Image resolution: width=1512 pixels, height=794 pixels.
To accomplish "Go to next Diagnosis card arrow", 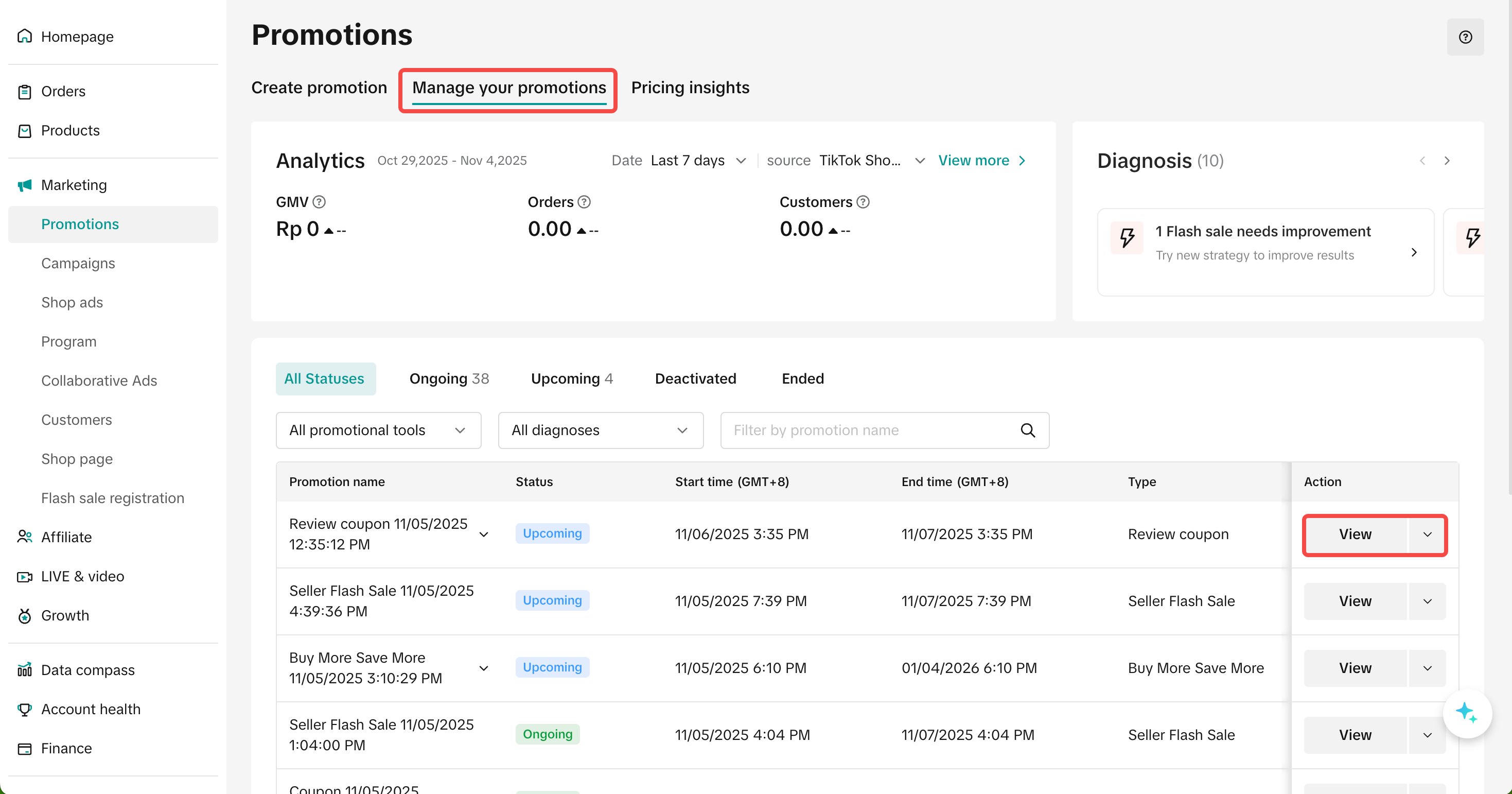I will pyautogui.click(x=1447, y=161).
